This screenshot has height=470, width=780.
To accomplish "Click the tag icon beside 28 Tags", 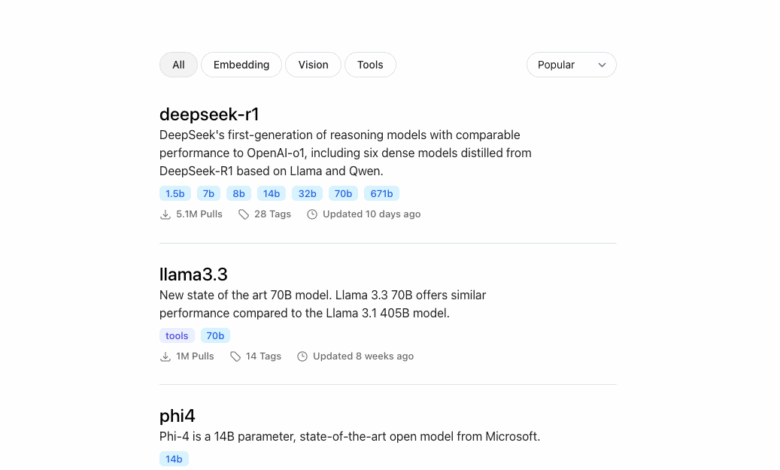I will click(243, 214).
